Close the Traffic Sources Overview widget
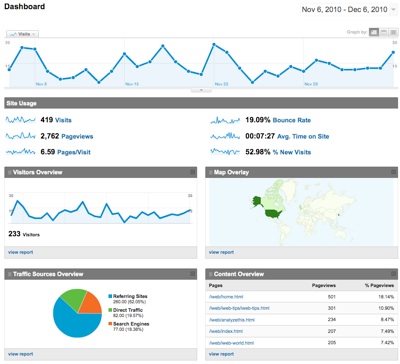This screenshot has height=364, width=400. click(x=192, y=274)
